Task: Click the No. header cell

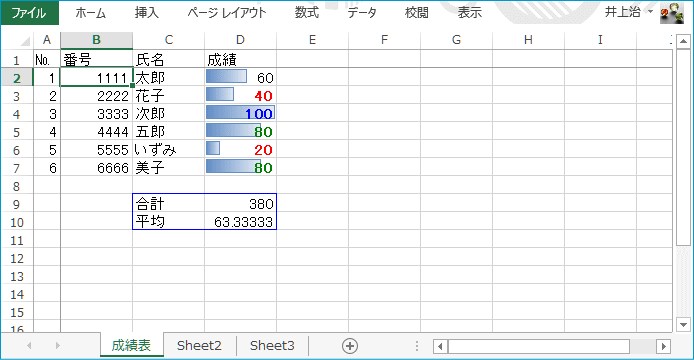Action: [47, 59]
